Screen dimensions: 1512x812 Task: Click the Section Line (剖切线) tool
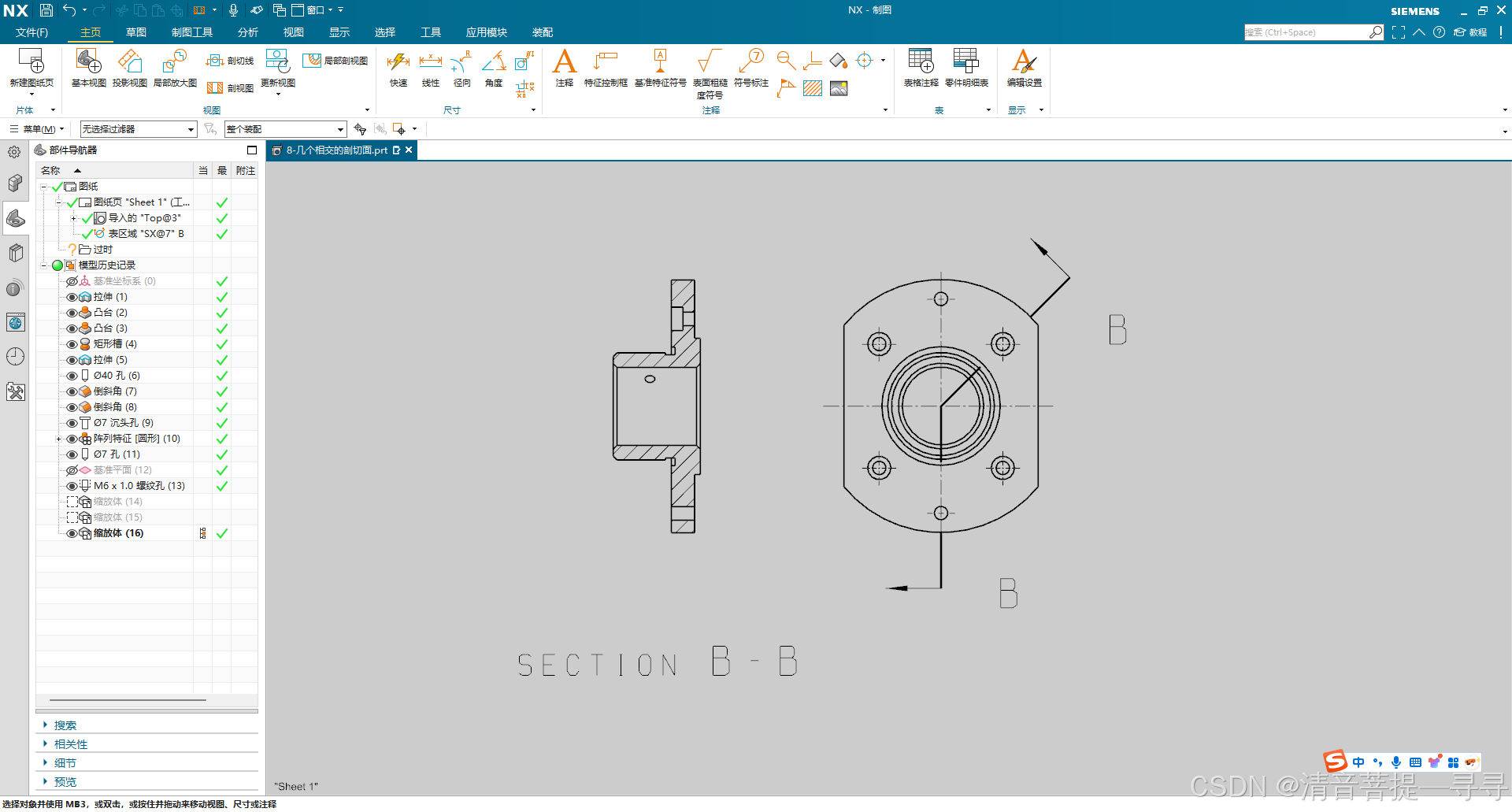[230, 61]
